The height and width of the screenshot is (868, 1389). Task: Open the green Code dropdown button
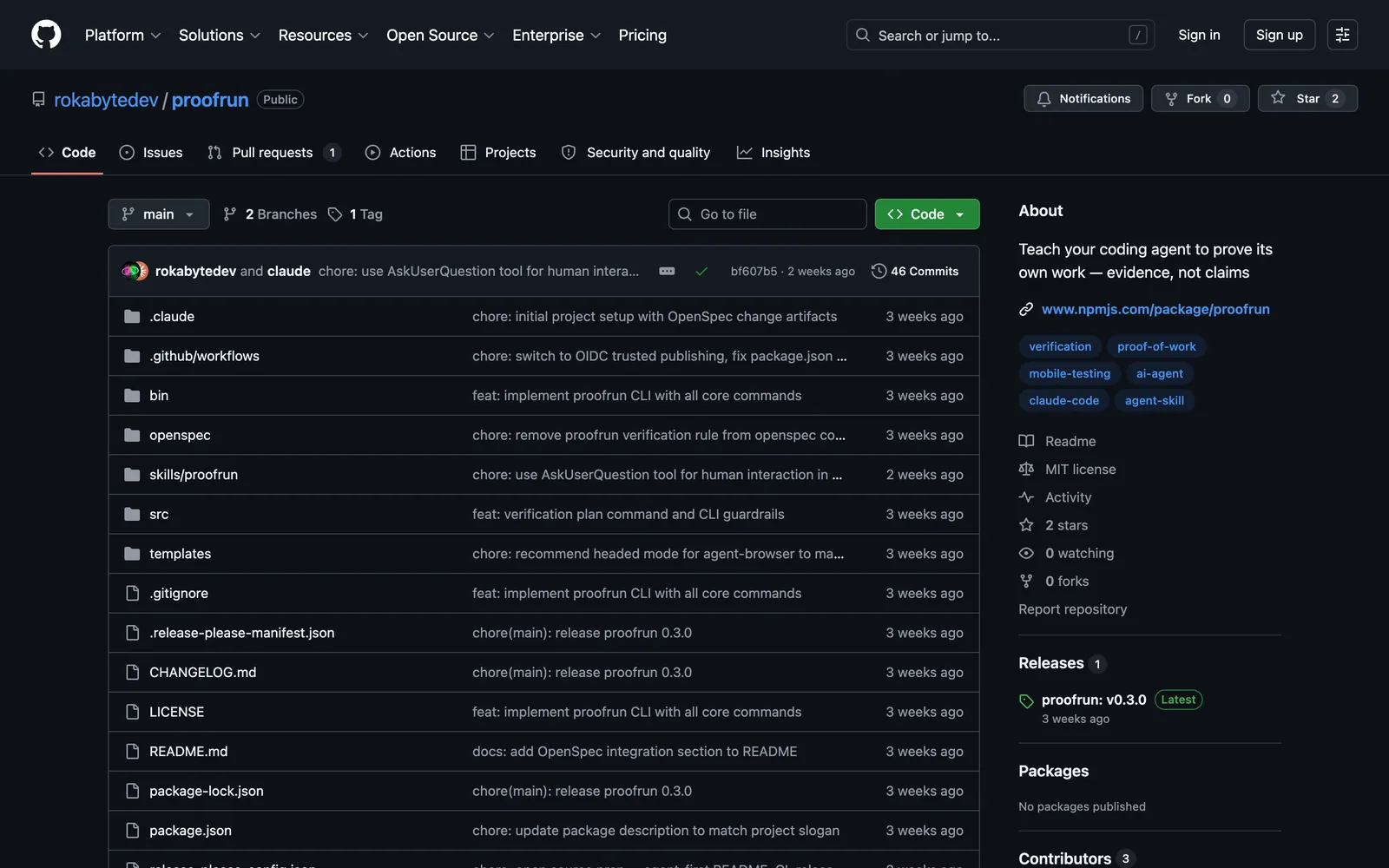point(927,214)
